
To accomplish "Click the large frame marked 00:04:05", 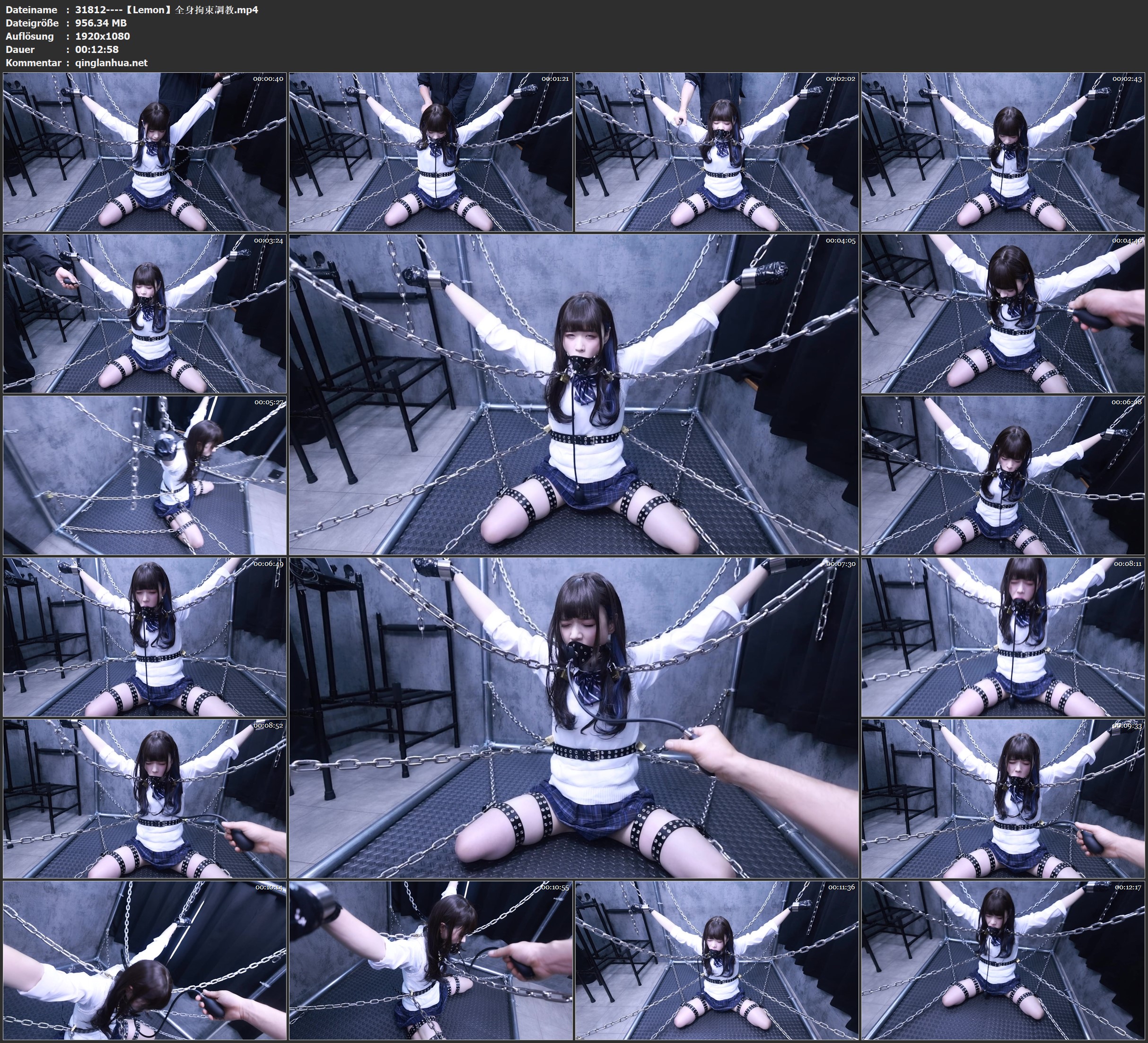I will coord(573,394).
